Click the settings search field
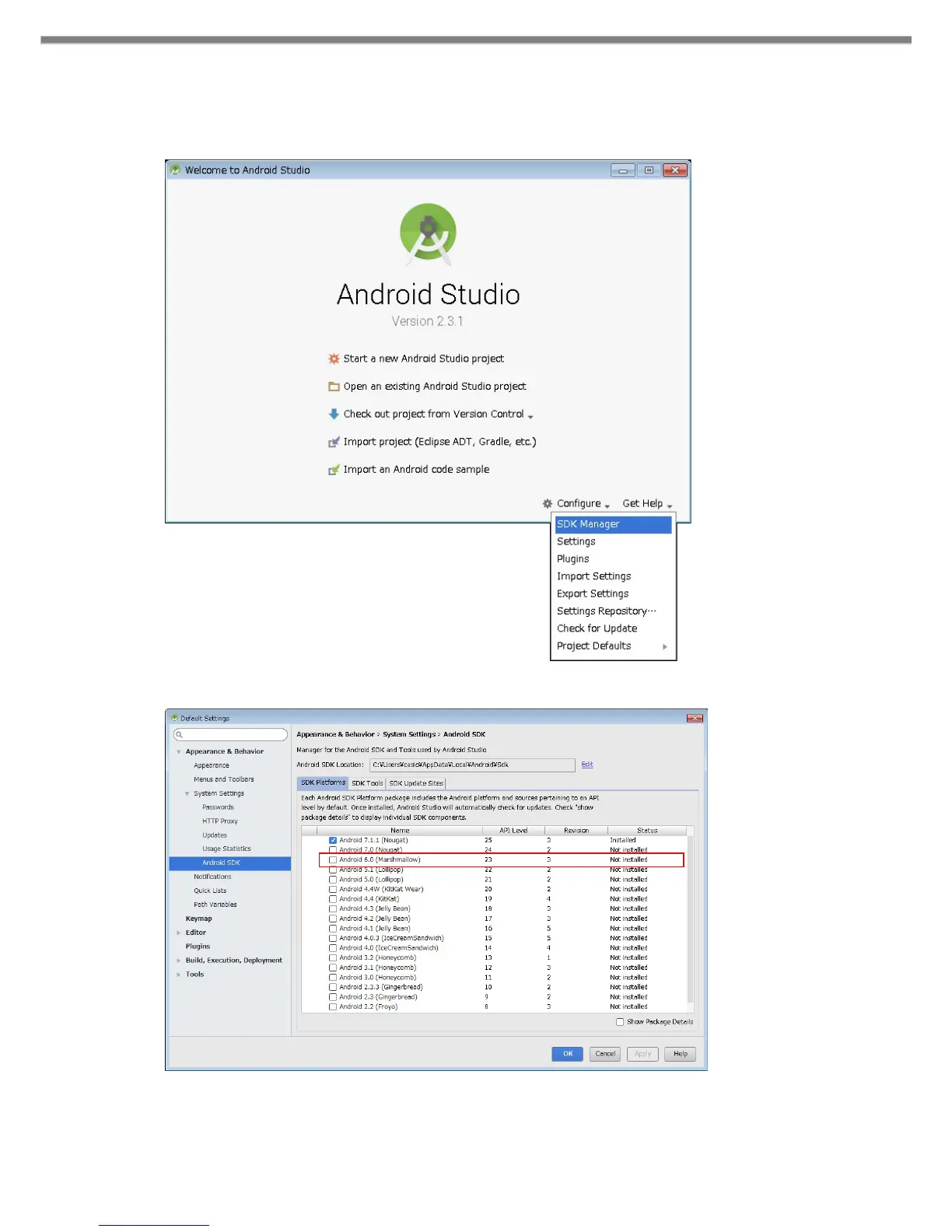 [x=230, y=735]
